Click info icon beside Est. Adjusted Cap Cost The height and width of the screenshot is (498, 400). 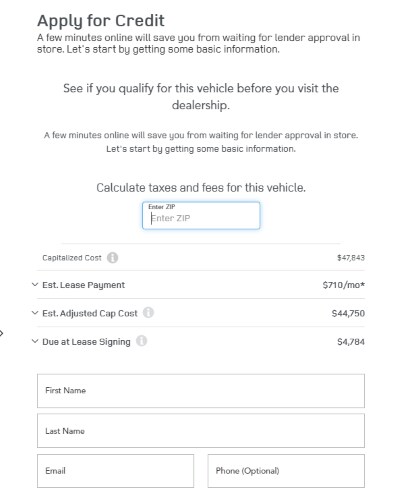tap(148, 313)
